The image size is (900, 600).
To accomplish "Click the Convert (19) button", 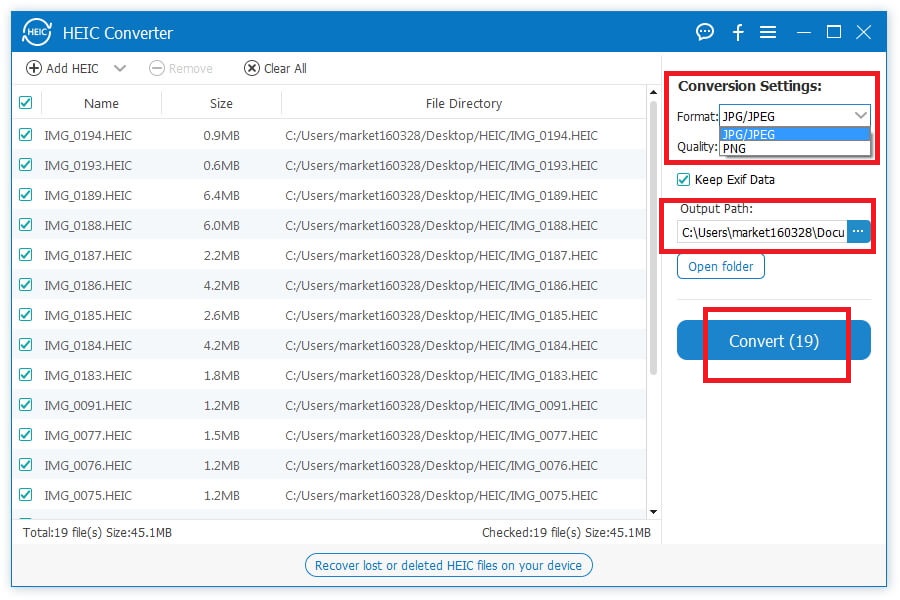I will point(773,341).
